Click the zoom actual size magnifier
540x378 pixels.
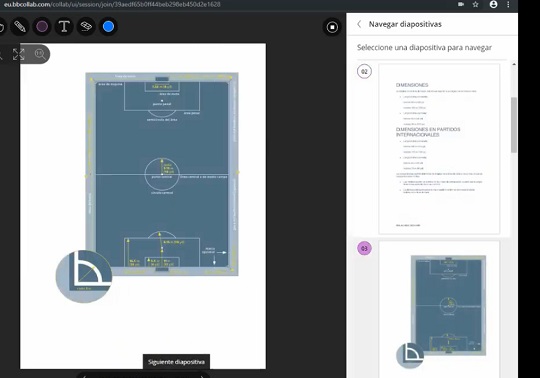tap(40, 54)
